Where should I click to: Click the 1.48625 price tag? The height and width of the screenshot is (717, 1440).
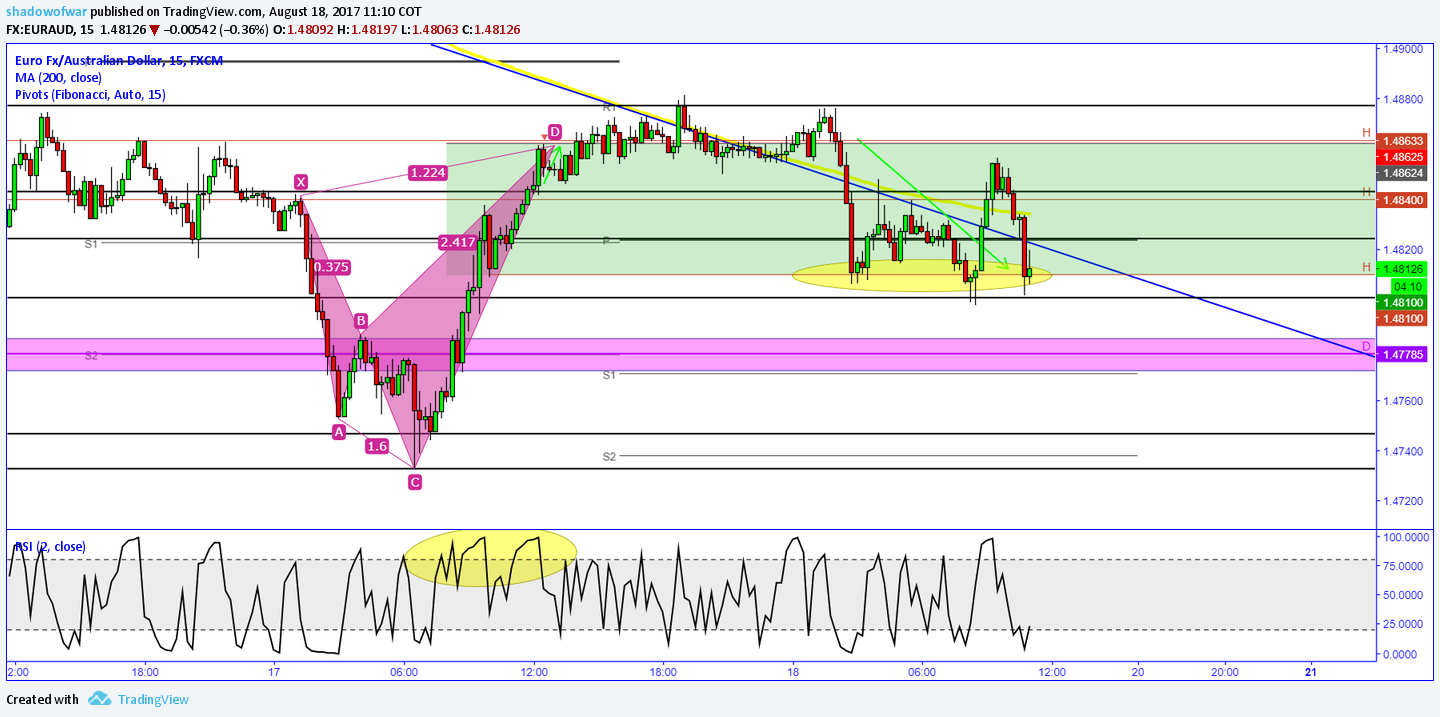coord(1404,157)
